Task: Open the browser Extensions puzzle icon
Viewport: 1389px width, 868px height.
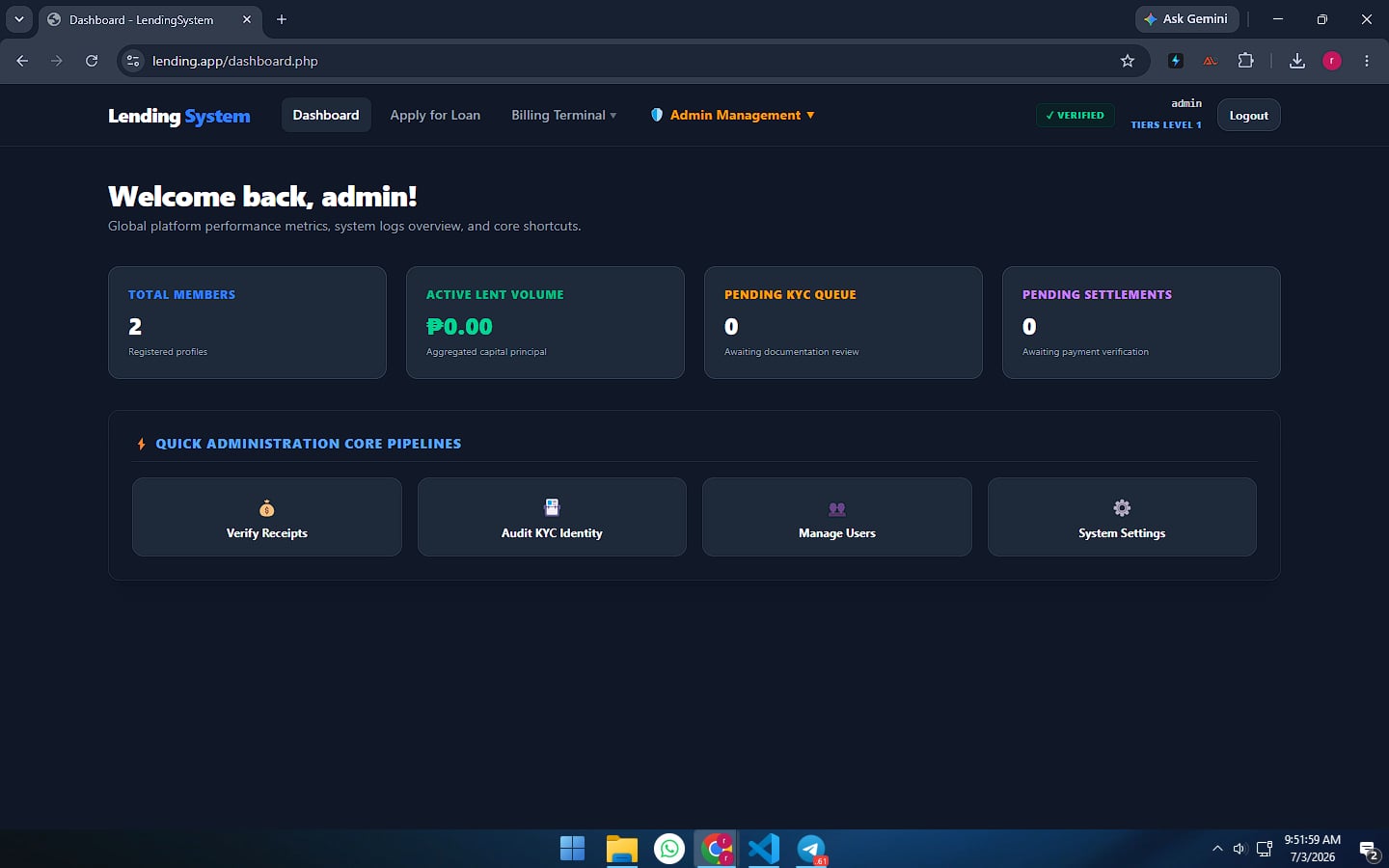Action: [1246, 61]
